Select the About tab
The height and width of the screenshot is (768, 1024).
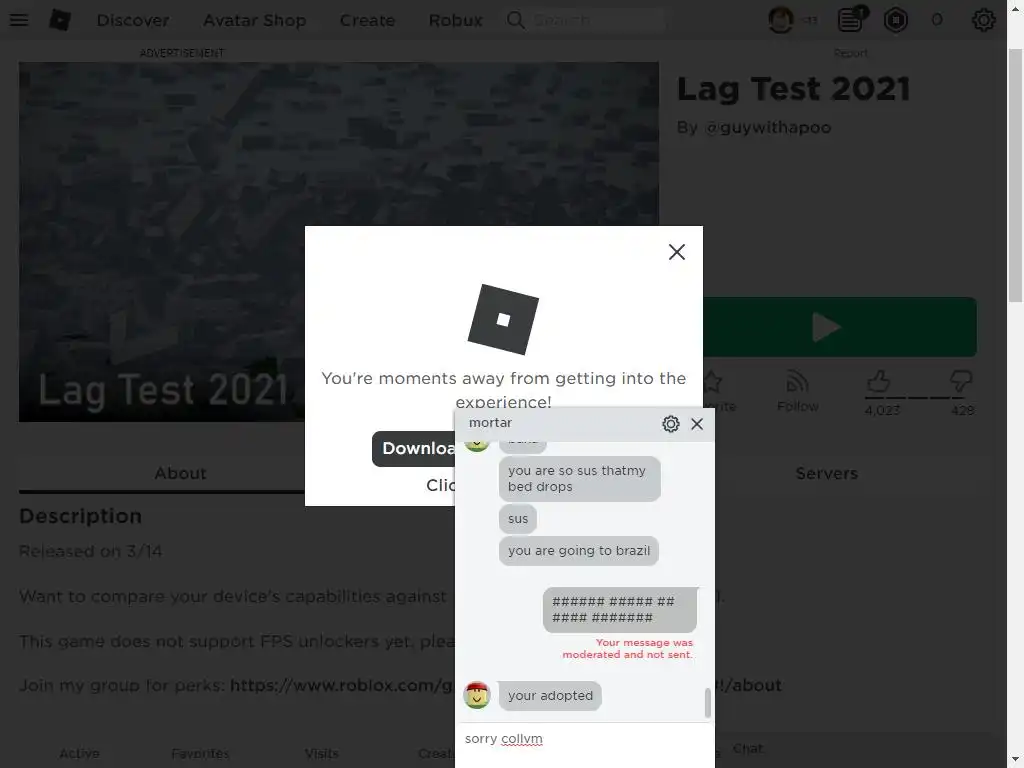(180, 473)
